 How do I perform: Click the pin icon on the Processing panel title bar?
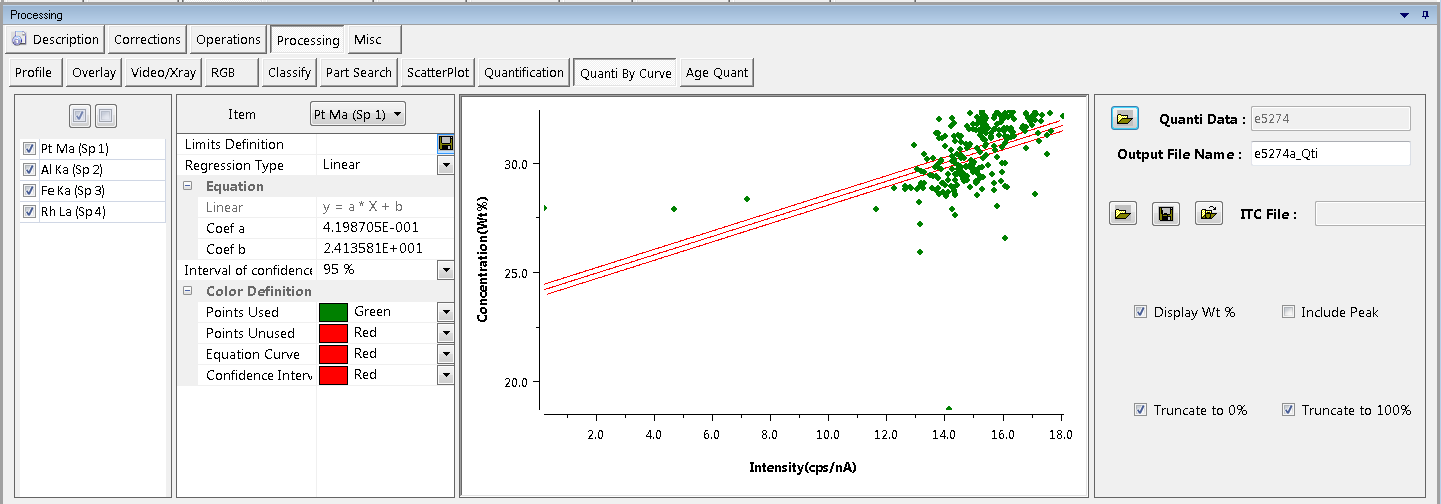click(1427, 15)
